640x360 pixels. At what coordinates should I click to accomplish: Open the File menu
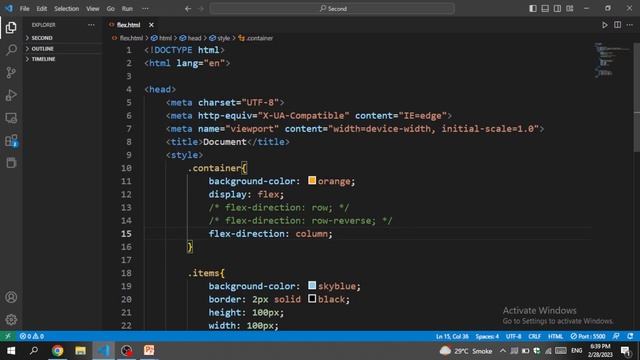click(x=24, y=9)
